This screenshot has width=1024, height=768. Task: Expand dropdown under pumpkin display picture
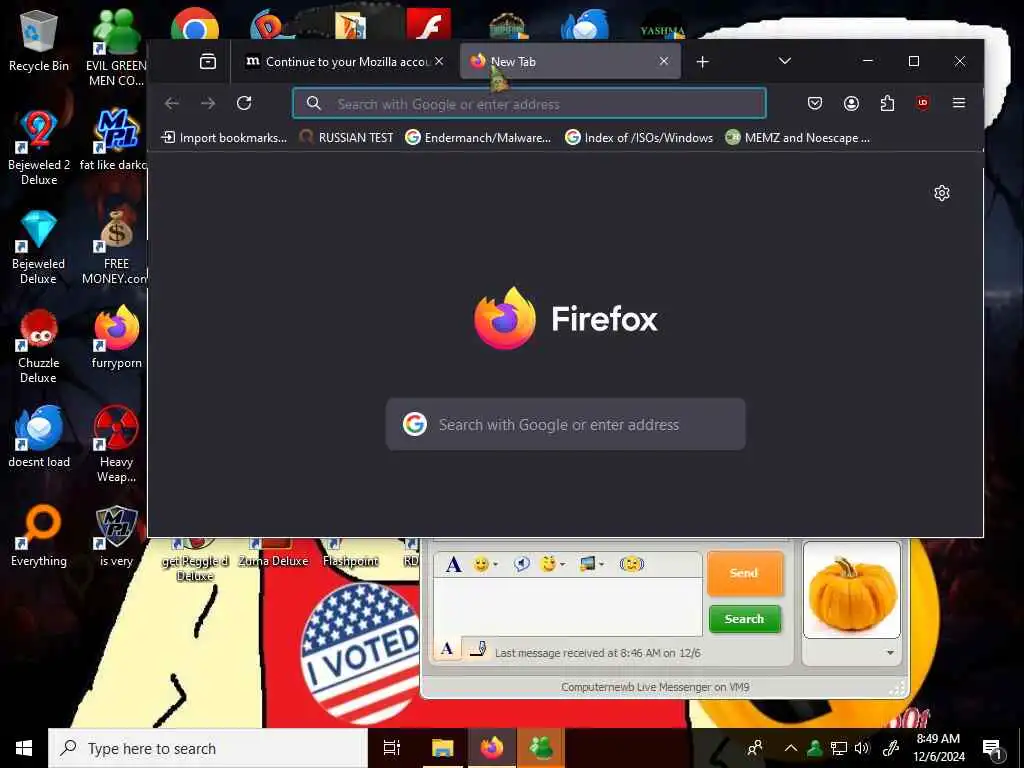890,653
